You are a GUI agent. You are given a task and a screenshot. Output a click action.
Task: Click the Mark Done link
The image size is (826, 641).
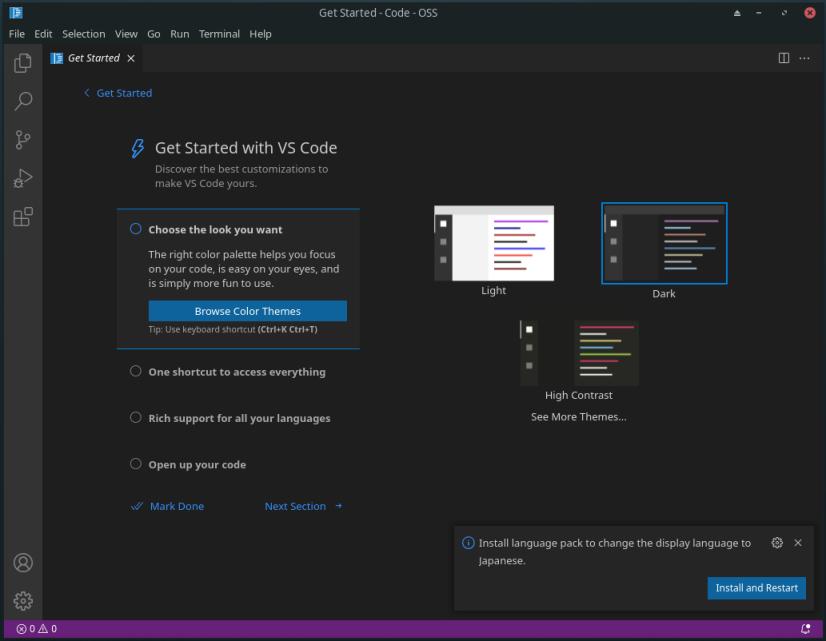click(177, 506)
